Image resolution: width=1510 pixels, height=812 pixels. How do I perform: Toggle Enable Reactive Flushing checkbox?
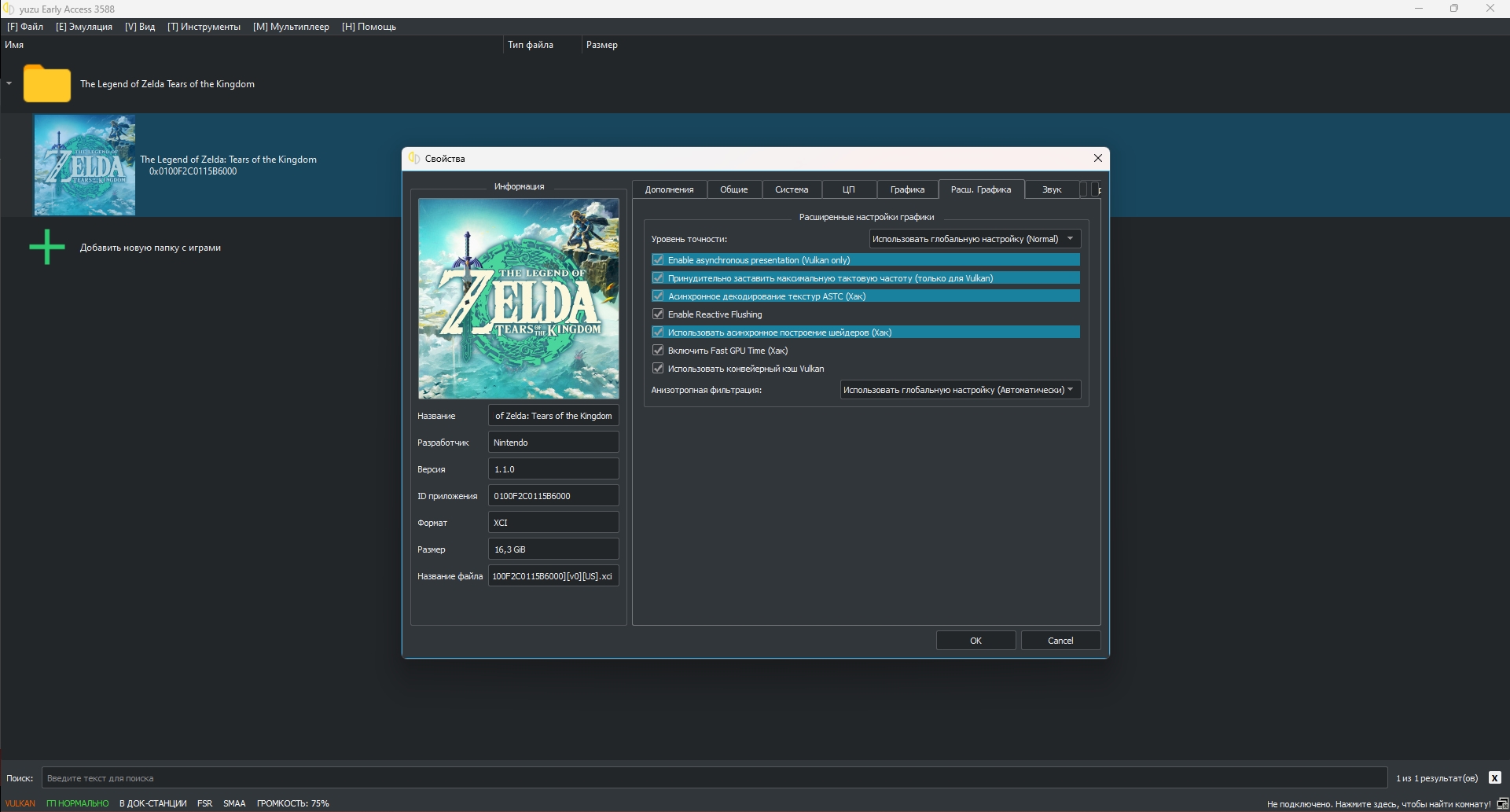(658, 314)
